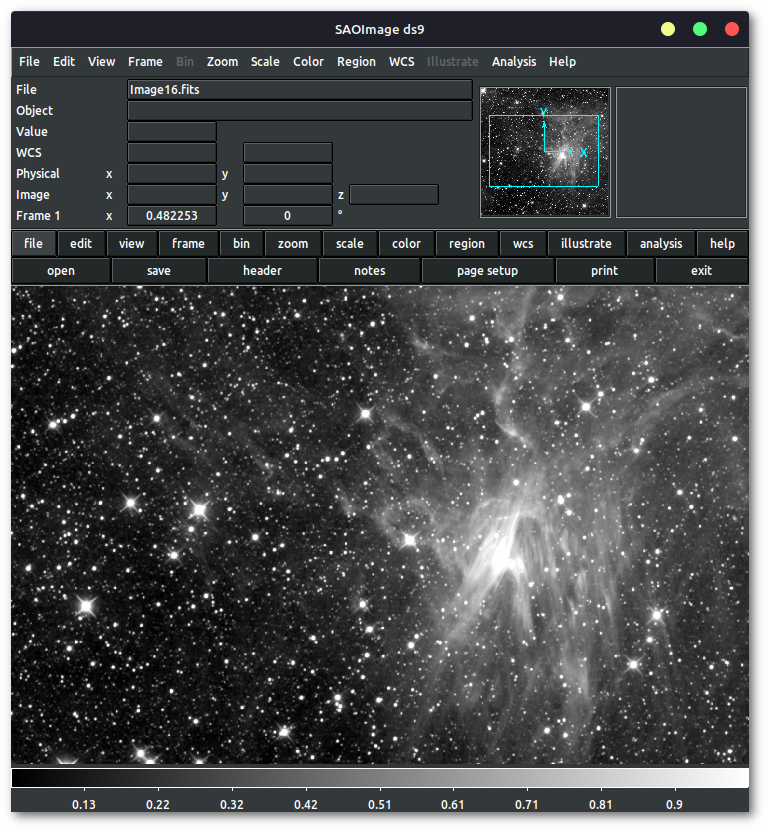
Task: Click the yellow window button in title bar
Action: pyautogui.click(x=668, y=29)
